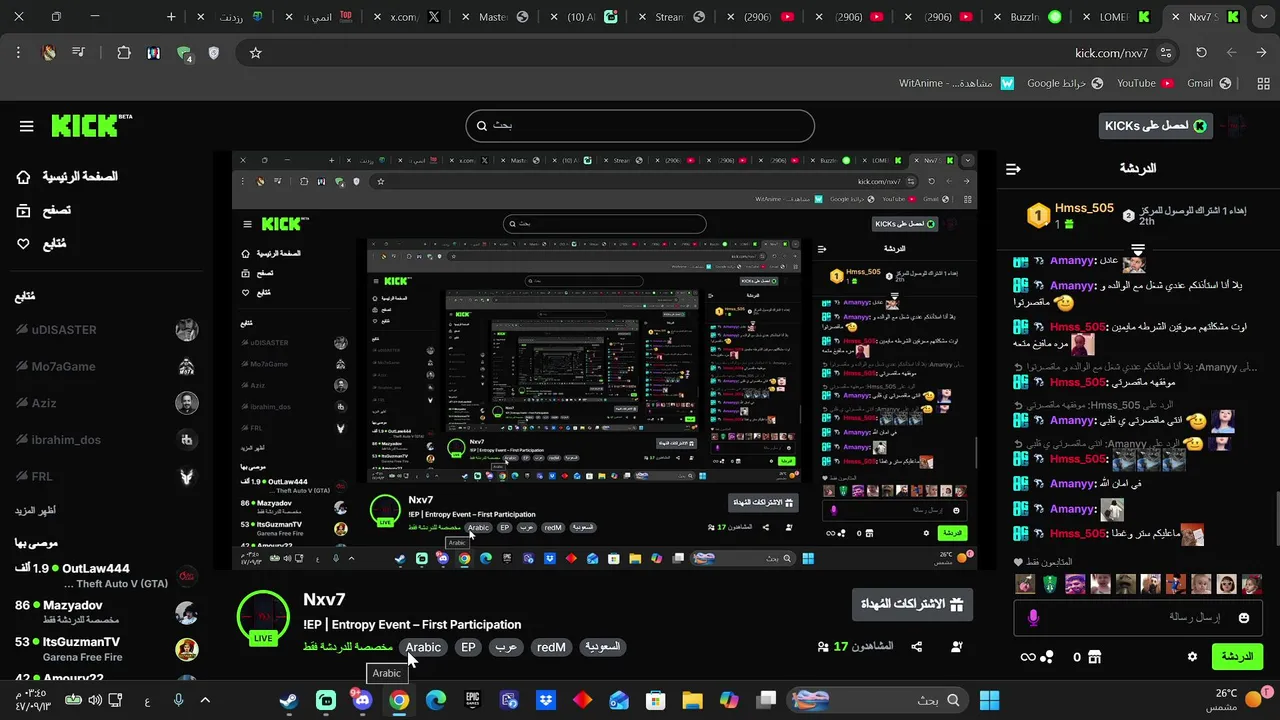Open the YouTube bookmark
The width and height of the screenshot is (1280, 720).
click(1146, 83)
